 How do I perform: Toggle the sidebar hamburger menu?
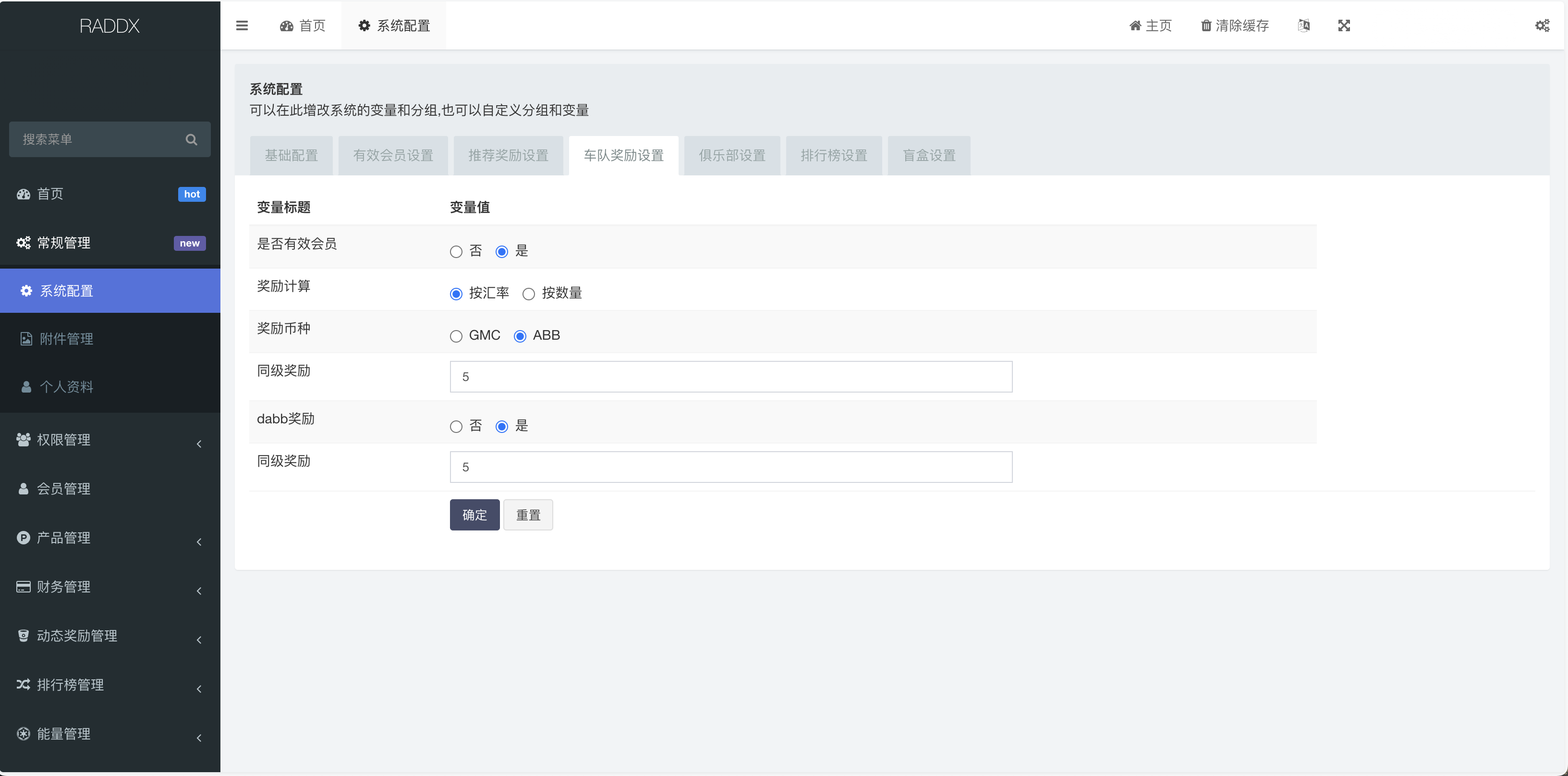242,25
